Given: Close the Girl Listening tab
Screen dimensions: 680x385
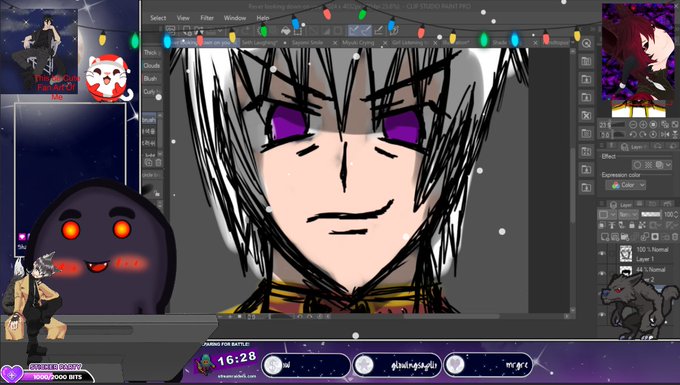Looking at the screenshot, I should tap(435, 43).
